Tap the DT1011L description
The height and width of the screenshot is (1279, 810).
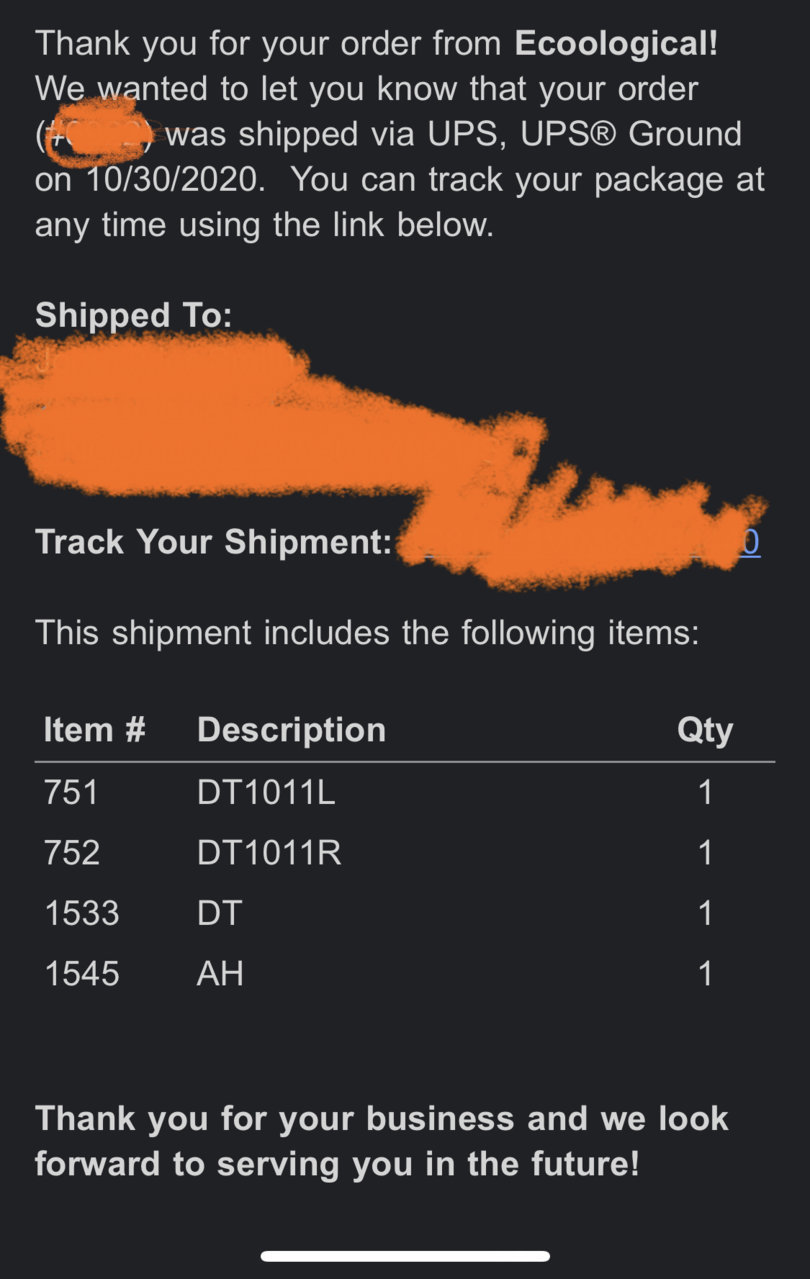point(266,793)
